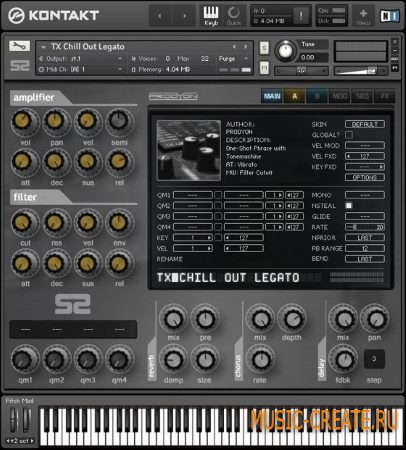Click the instrument pan slider under Tune

[x=301, y=71]
